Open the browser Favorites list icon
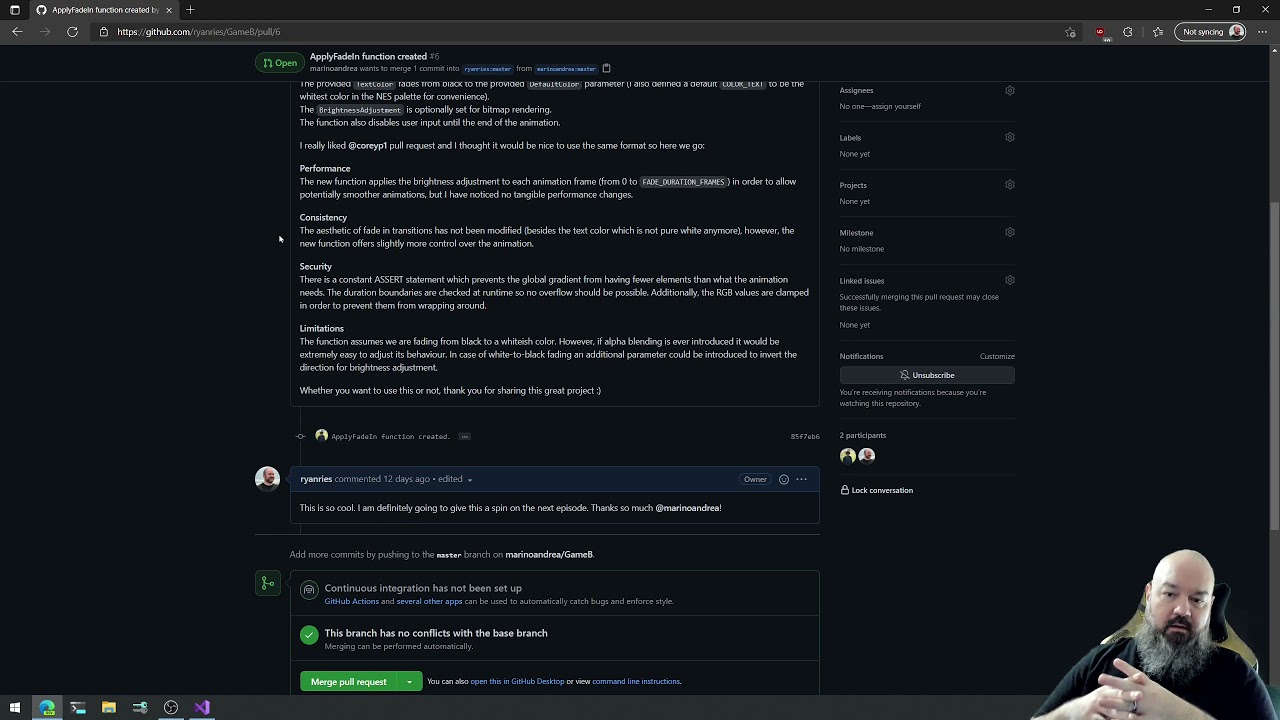Screen dimensions: 1280x720 tap(1158, 32)
